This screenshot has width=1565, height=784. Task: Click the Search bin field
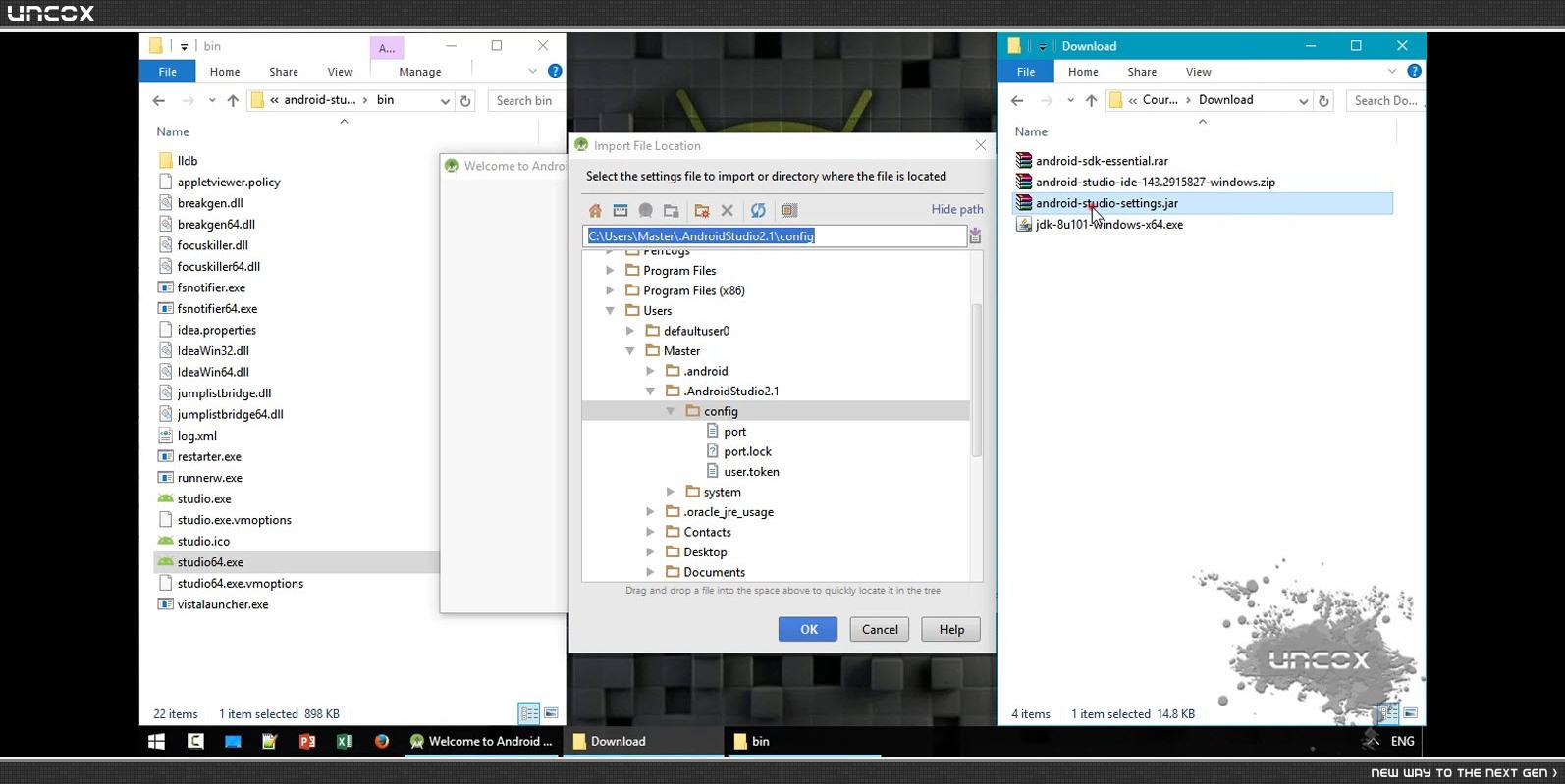point(525,100)
